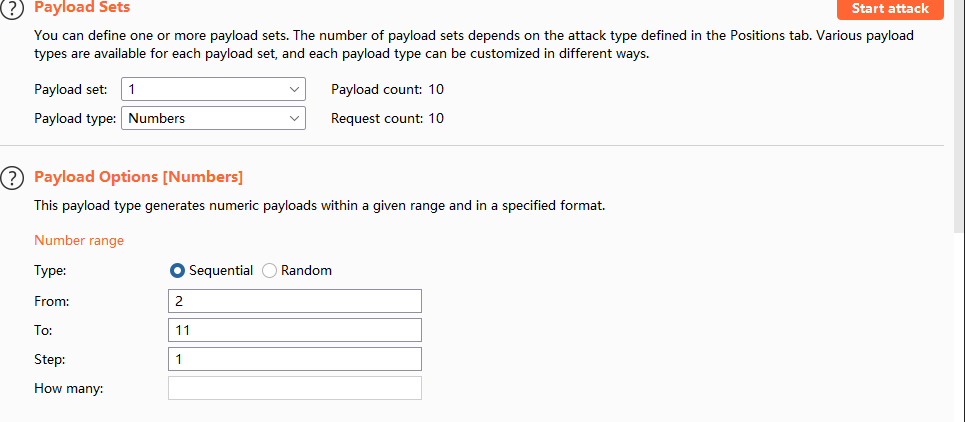This screenshot has width=965, height=422.
Task: Click the disabled How many field
Action: pos(295,388)
